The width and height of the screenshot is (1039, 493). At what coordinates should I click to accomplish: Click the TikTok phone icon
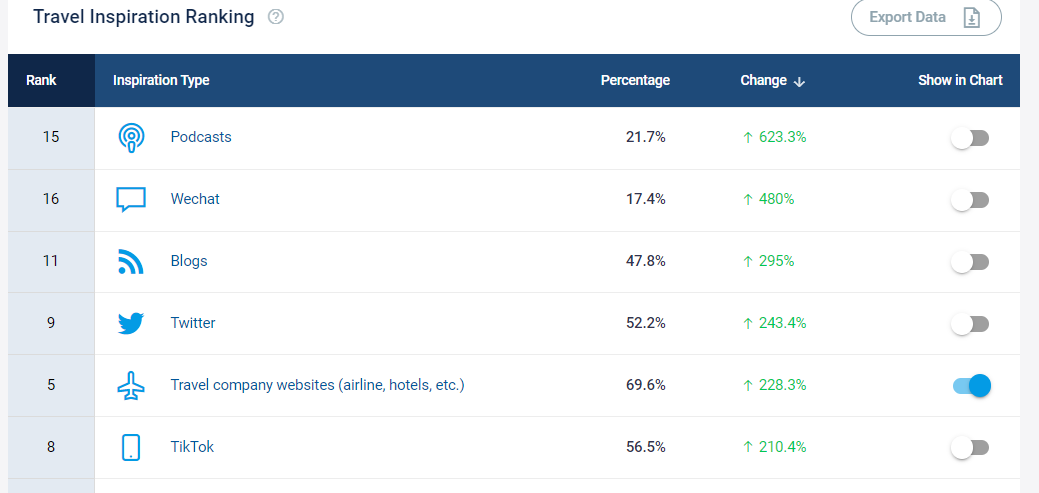(x=131, y=447)
